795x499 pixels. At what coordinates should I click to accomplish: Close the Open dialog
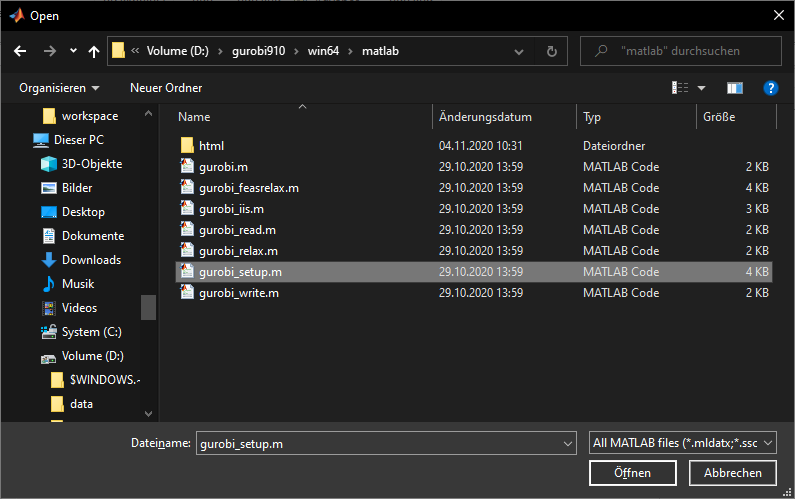[779, 15]
